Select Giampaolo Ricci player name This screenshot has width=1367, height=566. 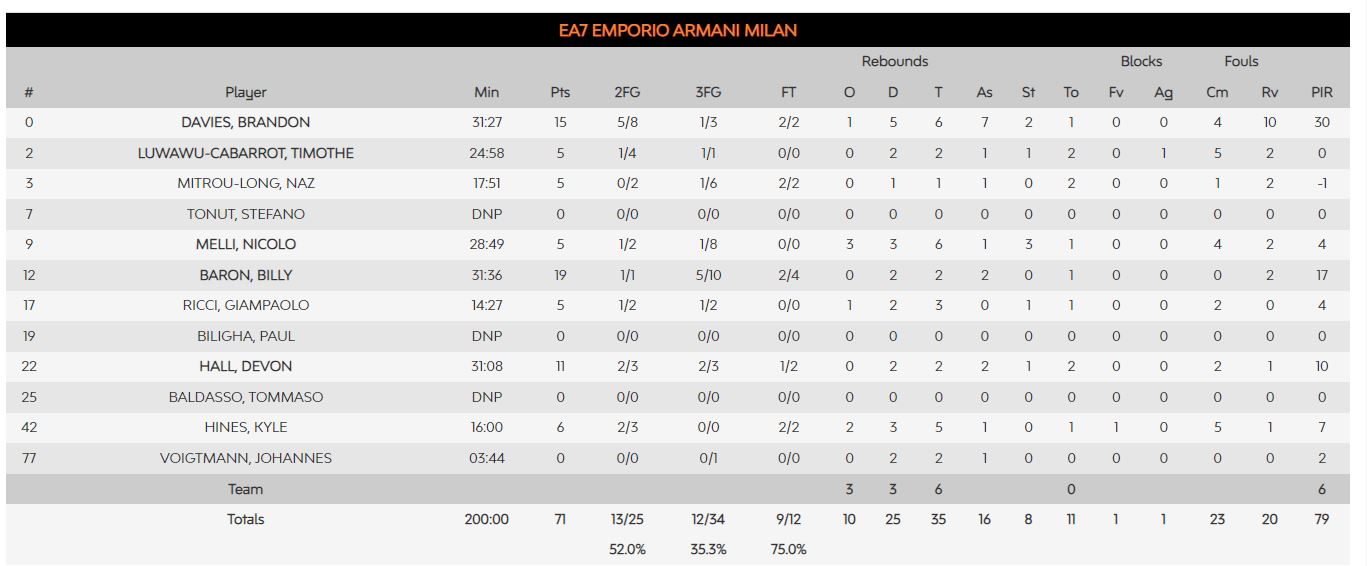tap(245, 305)
